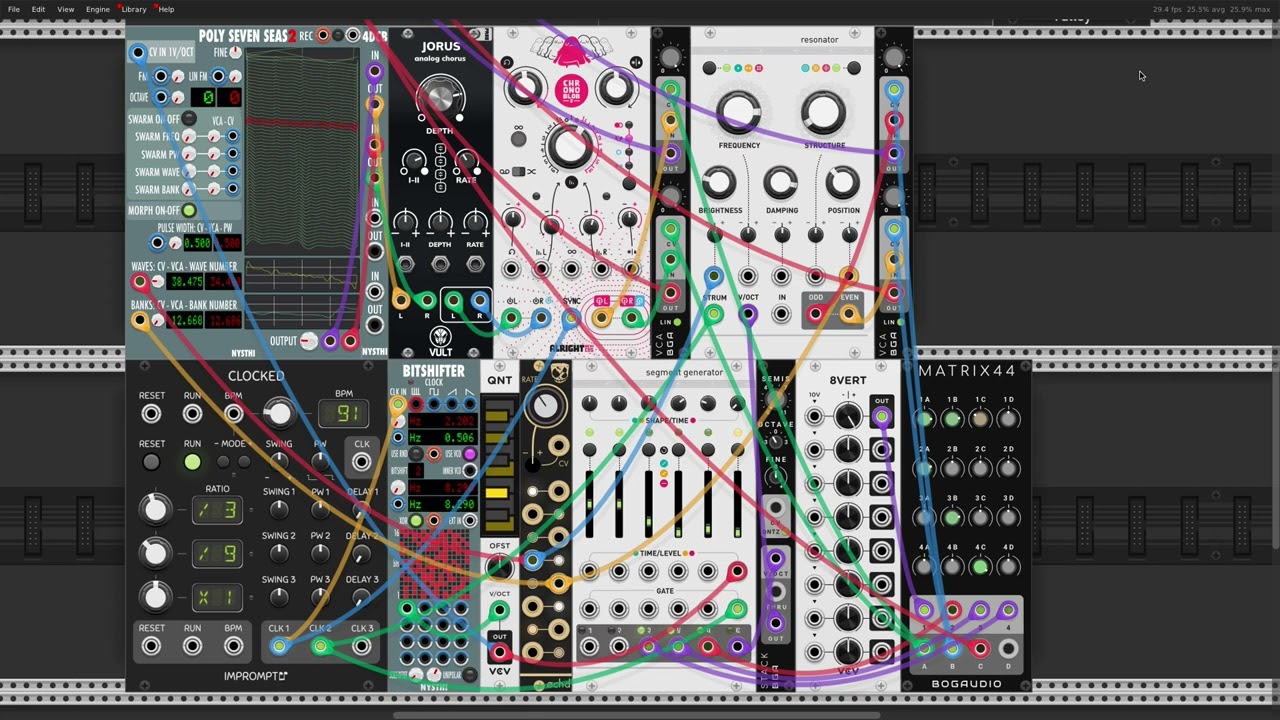Click the third ratio display showing x1
The image size is (1280, 720).
click(217, 597)
